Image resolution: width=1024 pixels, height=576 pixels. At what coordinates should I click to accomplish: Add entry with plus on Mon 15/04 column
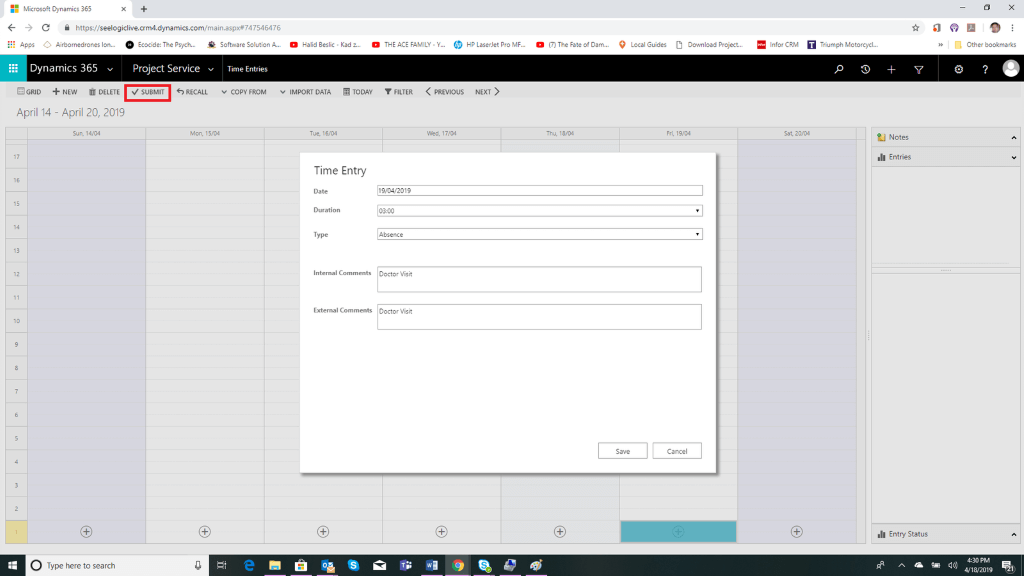pyautogui.click(x=205, y=532)
